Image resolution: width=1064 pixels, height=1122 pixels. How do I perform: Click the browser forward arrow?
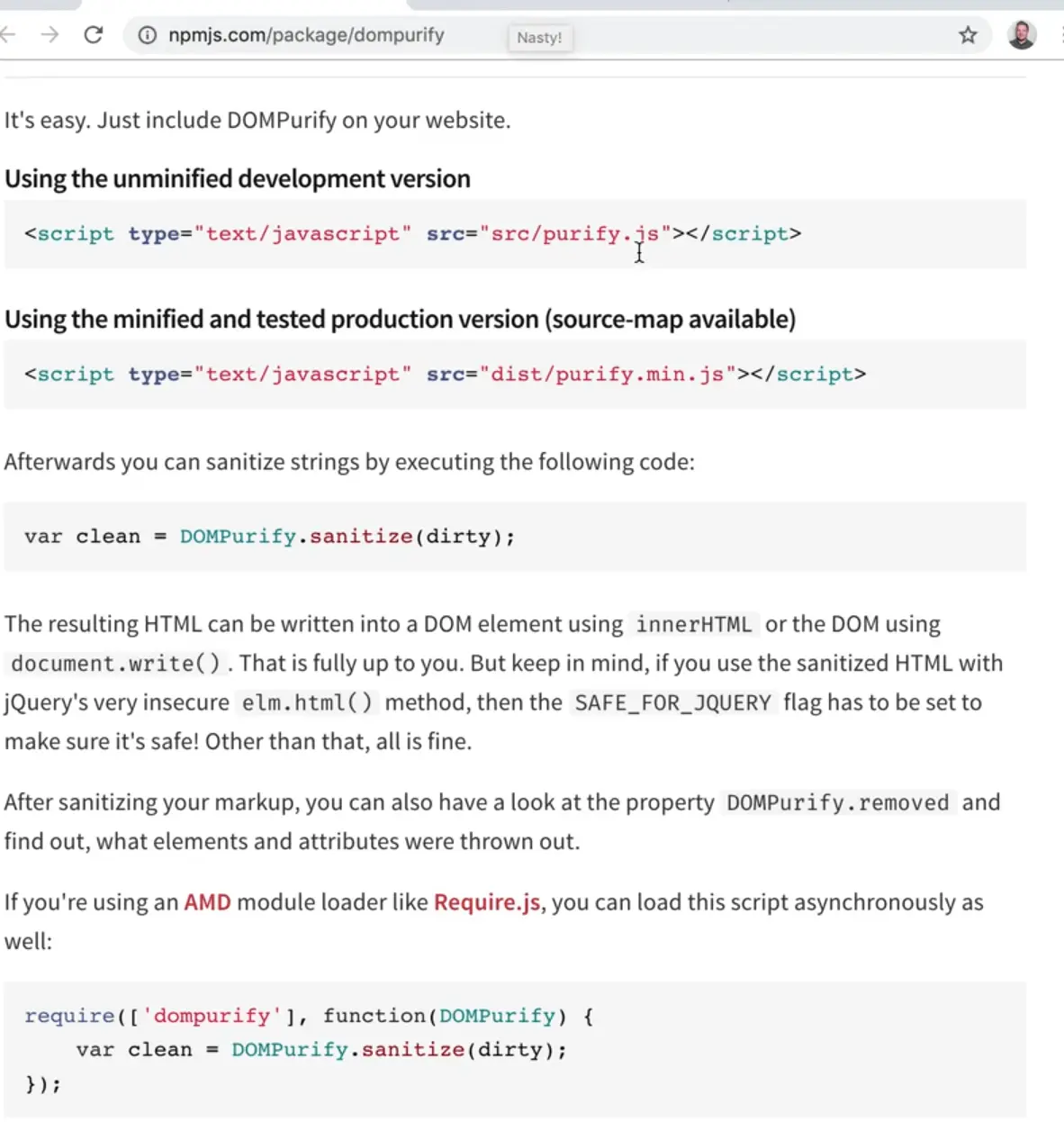click(50, 35)
